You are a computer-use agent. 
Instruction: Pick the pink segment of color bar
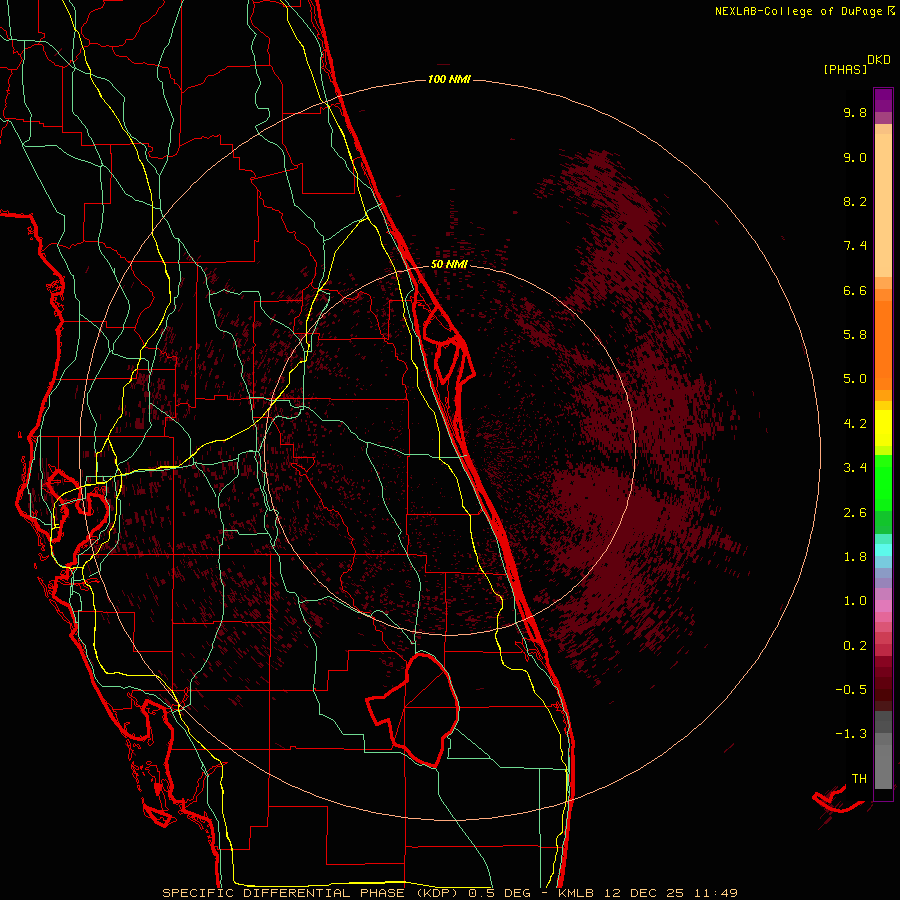(x=883, y=606)
